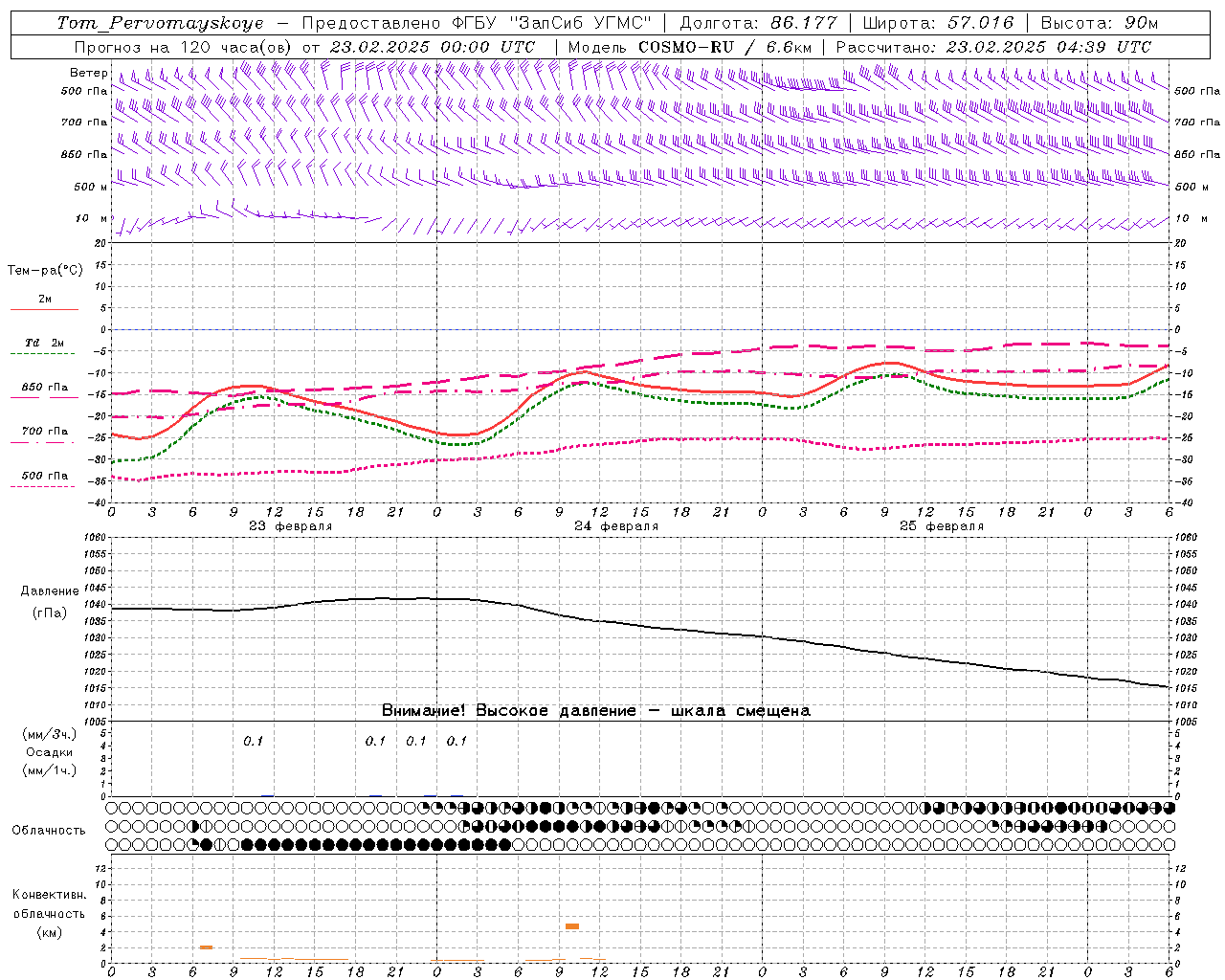Click the (гПа) pressure unit label
The width and height of the screenshot is (1225, 980).
click(x=49, y=612)
